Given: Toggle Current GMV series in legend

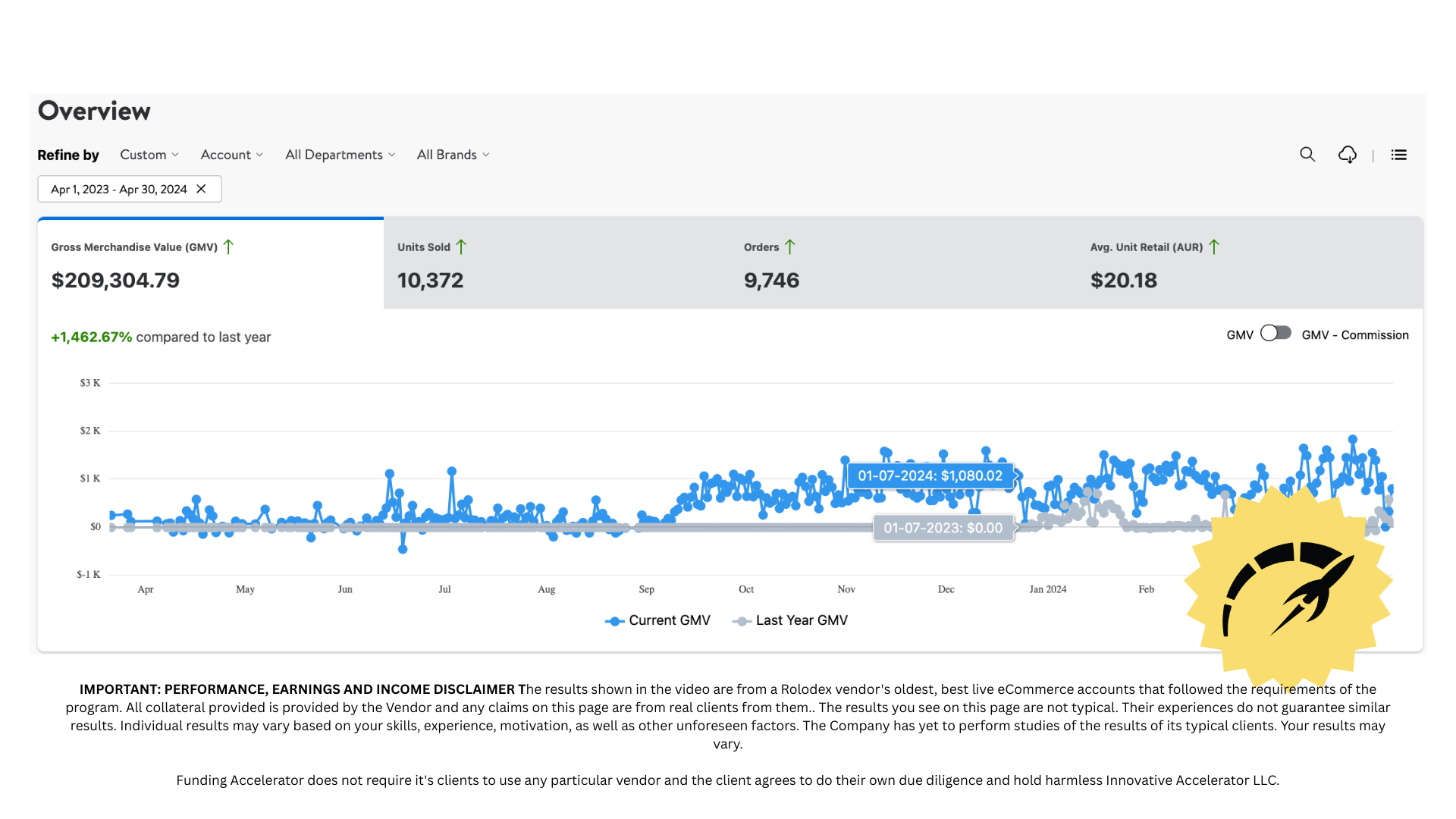Looking at the screenshot, I should (657, 620).
